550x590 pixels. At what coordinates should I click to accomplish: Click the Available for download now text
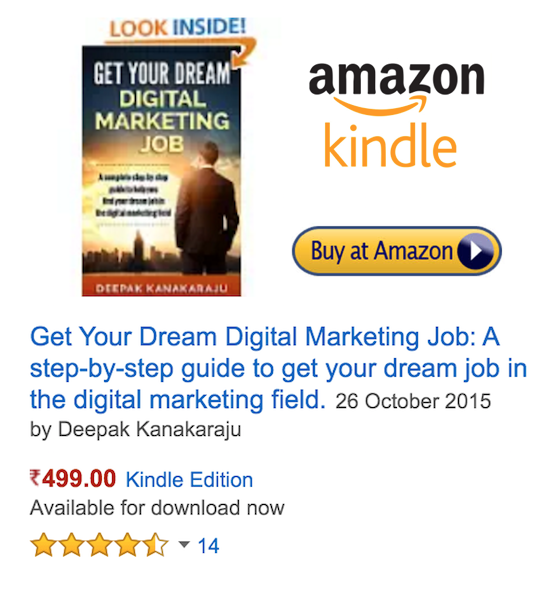click(x=157, y=508)
